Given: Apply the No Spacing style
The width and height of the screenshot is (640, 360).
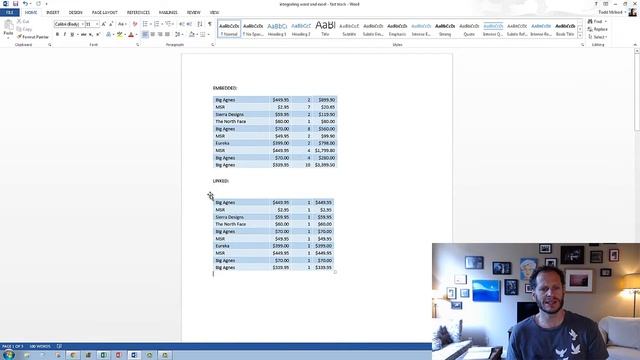Looking at the screenshot, I should coord(253,29).
